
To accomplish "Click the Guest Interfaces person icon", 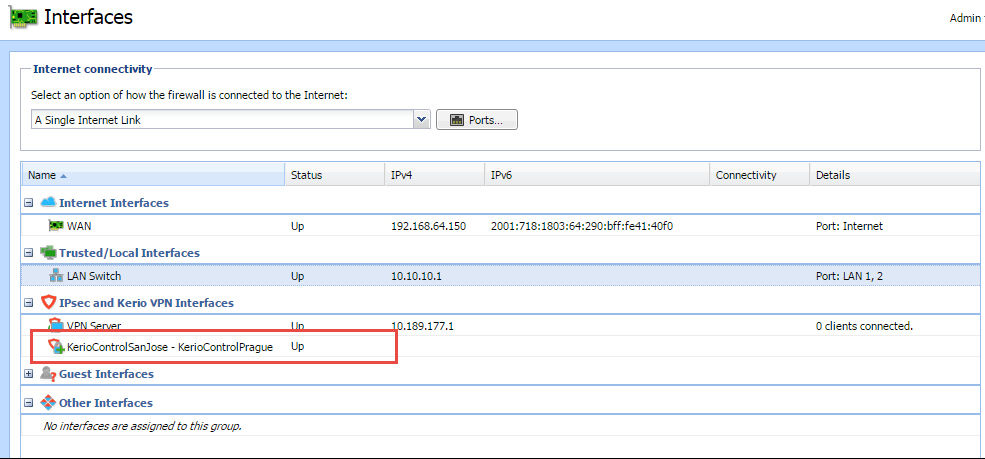I will pos(48,374).
